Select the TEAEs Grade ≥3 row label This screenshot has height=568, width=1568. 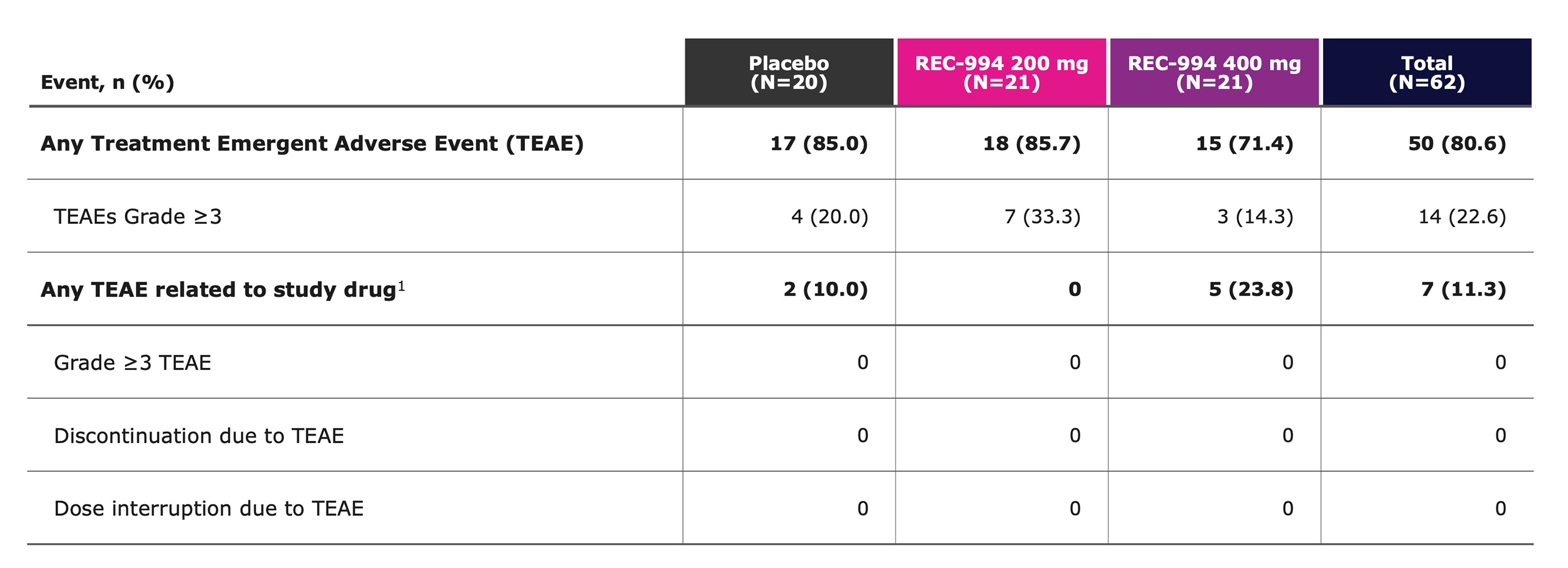coord(138,217)
